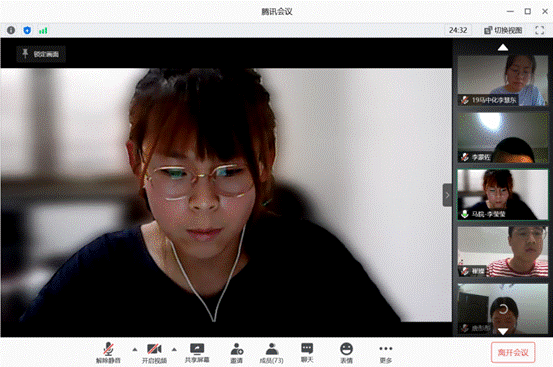This screenshot has width=553, height=367.
Task: Show previous participant thumbnails with up arrow
Action: pos(503,47)
